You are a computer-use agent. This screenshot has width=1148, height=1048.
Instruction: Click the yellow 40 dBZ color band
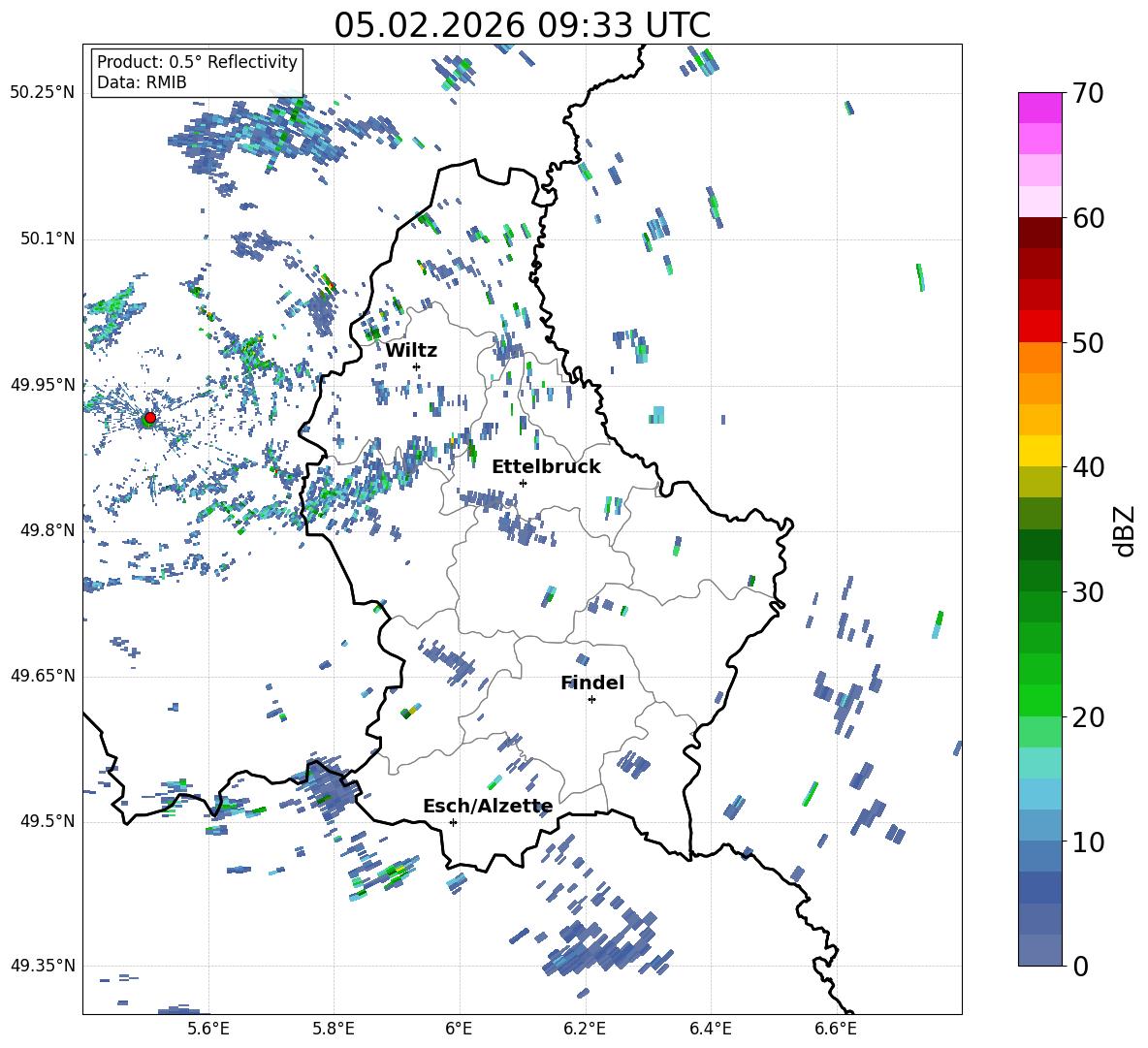1039,451
